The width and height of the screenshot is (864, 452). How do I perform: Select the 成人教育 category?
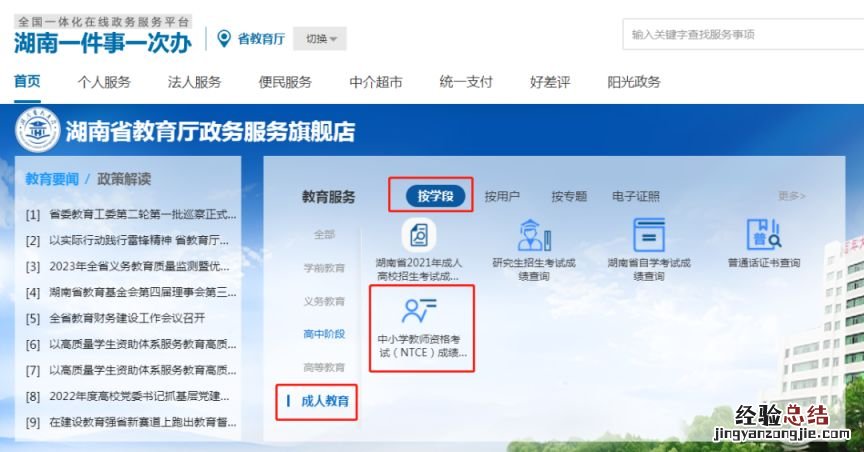[x=325, y=401]
